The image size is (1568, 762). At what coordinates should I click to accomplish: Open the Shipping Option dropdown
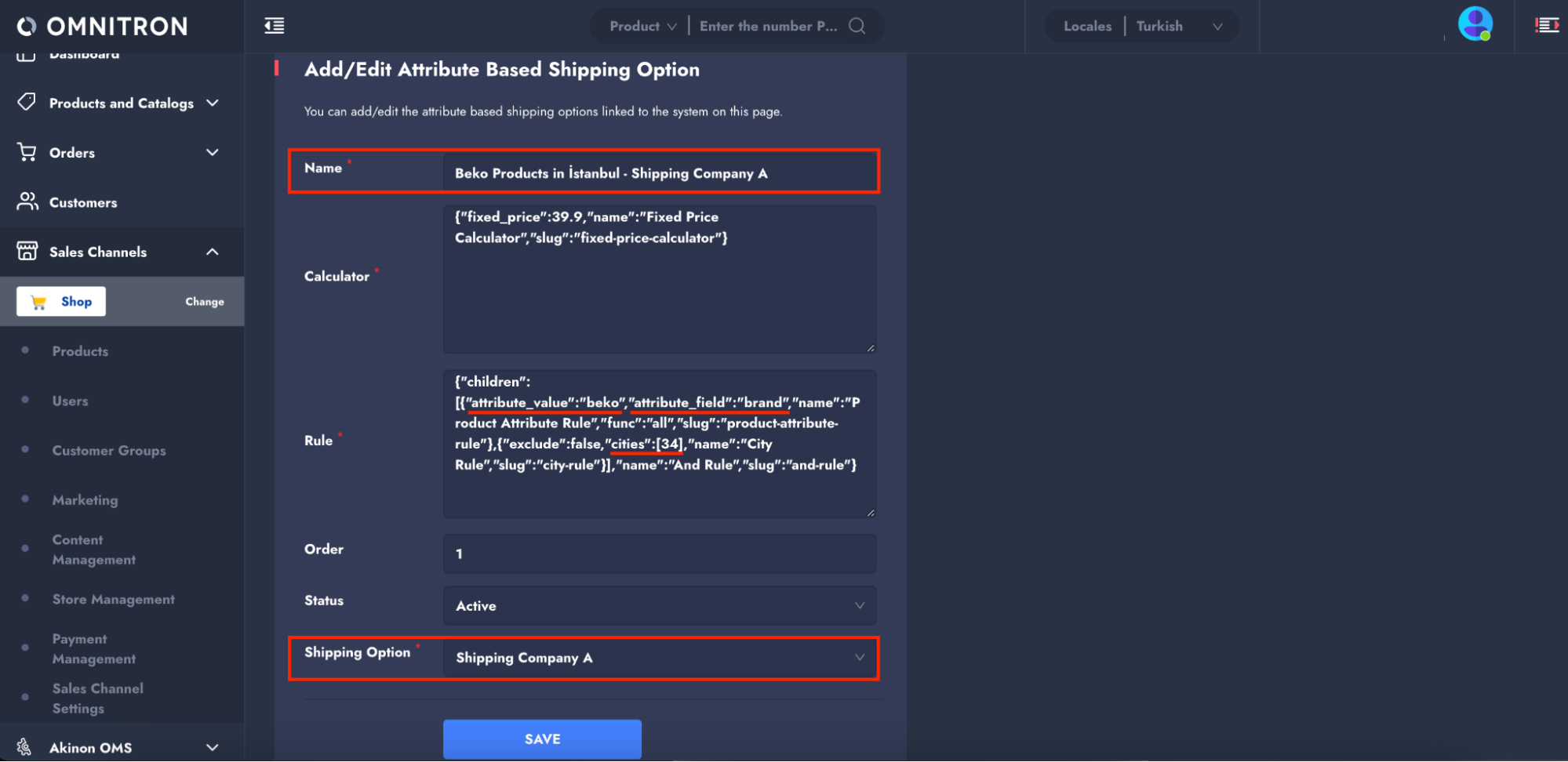tap(659, 658)
